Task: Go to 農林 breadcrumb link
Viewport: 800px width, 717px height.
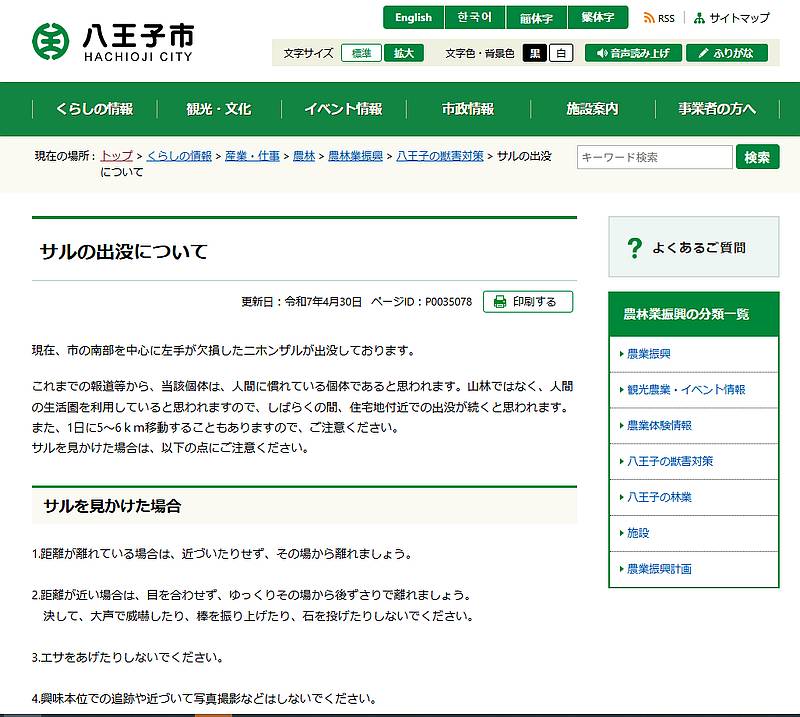Action: [304, 156]
